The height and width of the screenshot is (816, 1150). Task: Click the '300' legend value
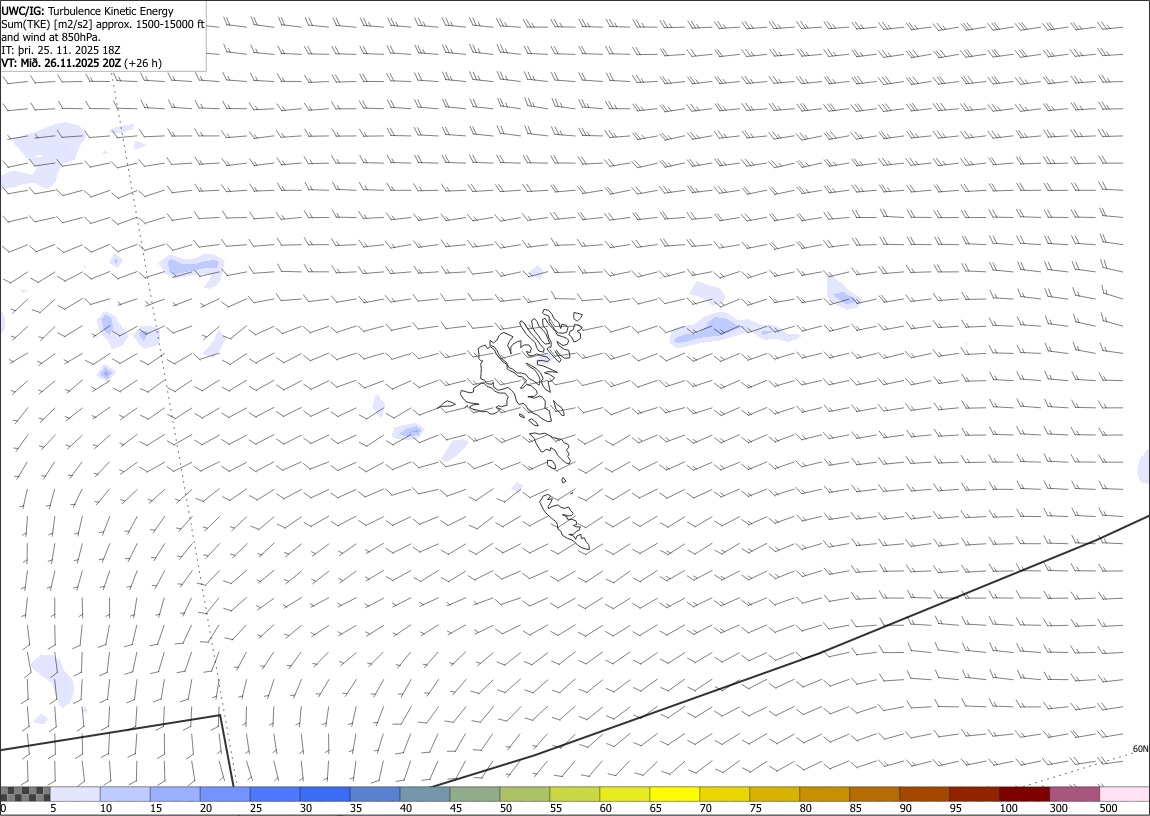point(1058,808)
